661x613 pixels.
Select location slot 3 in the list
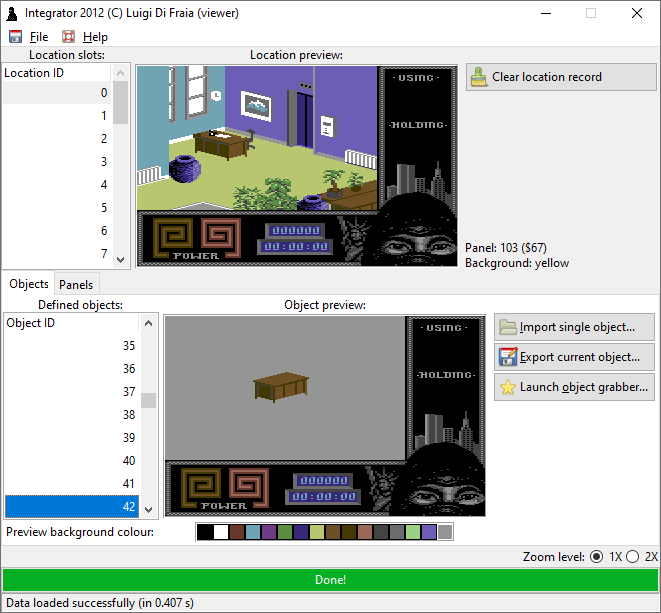click(x=58, y=162)
